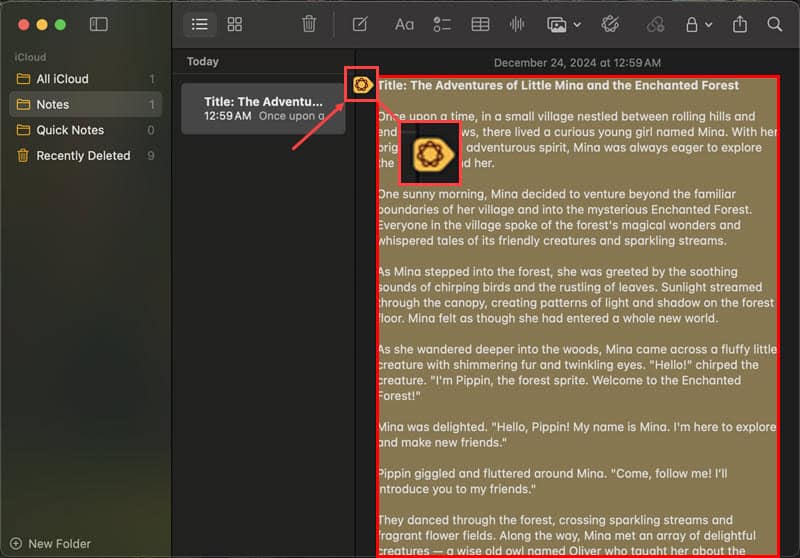Insert a table into the note
800x558 pixels.
480,24
